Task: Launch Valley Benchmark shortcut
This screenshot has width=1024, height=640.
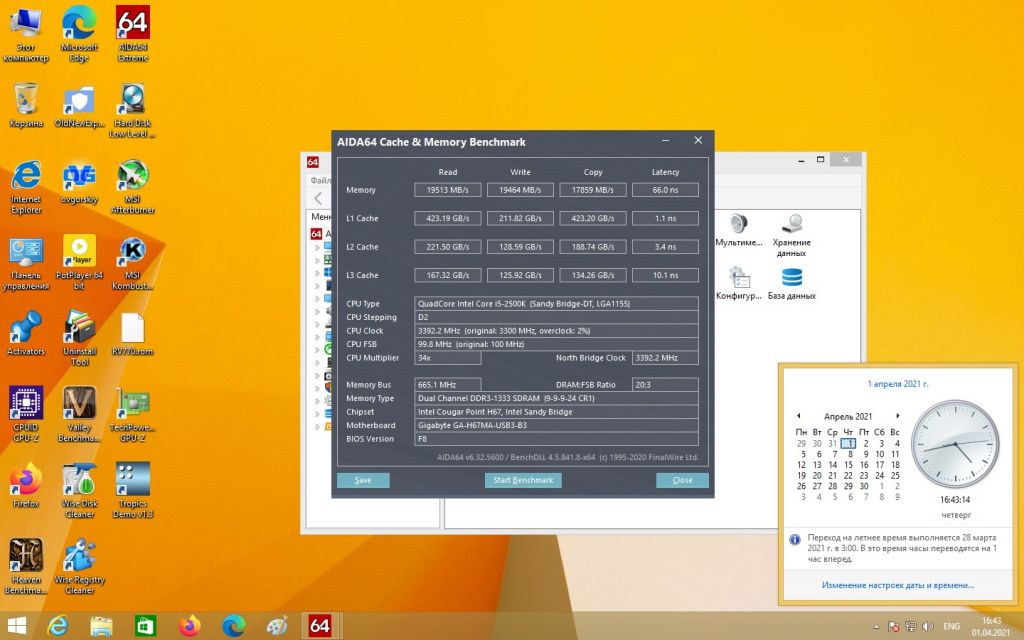Action: point(79,414)
